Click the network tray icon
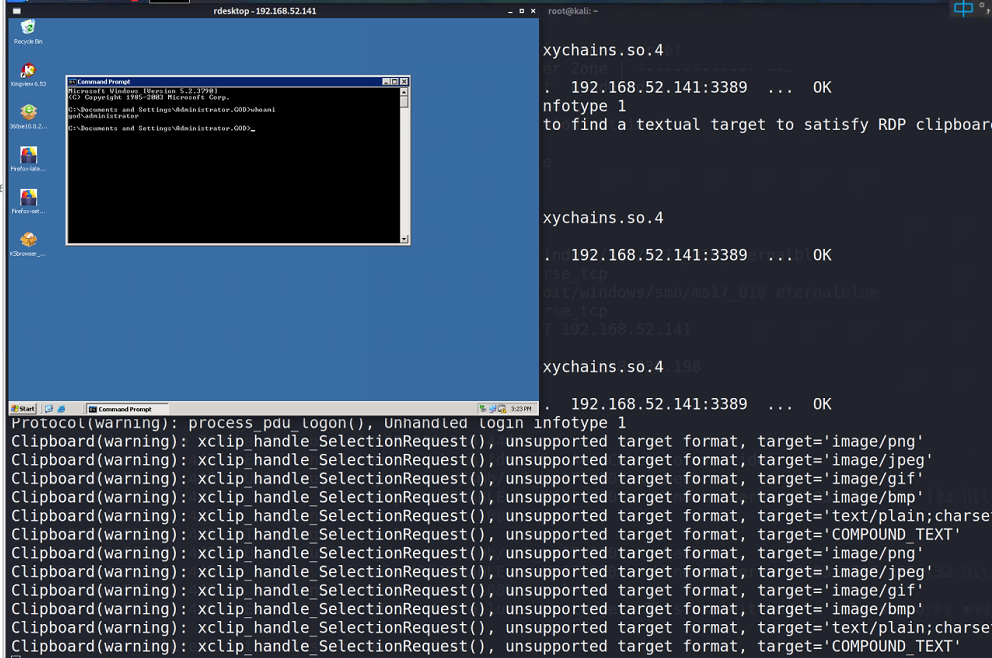The height and width of the screenshot is (658, 992). tap(492, 409)
